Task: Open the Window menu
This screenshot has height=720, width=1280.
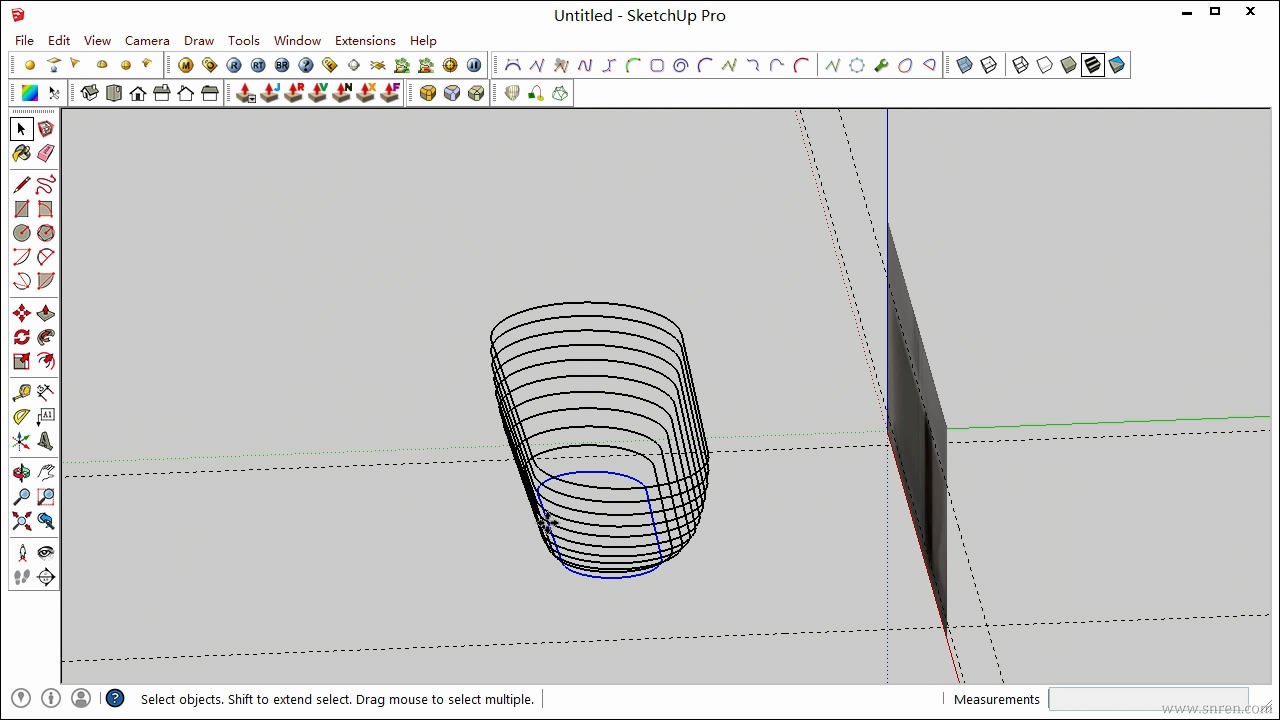Action: [x=297, y=40]
